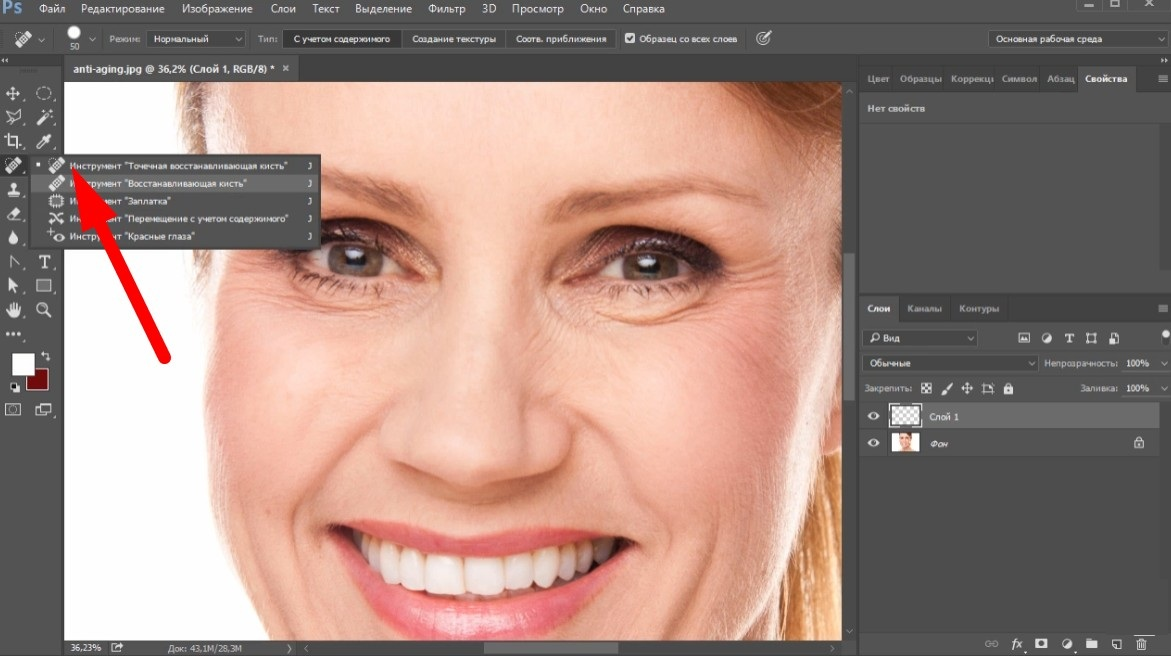Open the 'Режим' Нормальный dropdown
Image resolution: width=1171 pixels, height=656 pixels.
(x=196, y=39)
